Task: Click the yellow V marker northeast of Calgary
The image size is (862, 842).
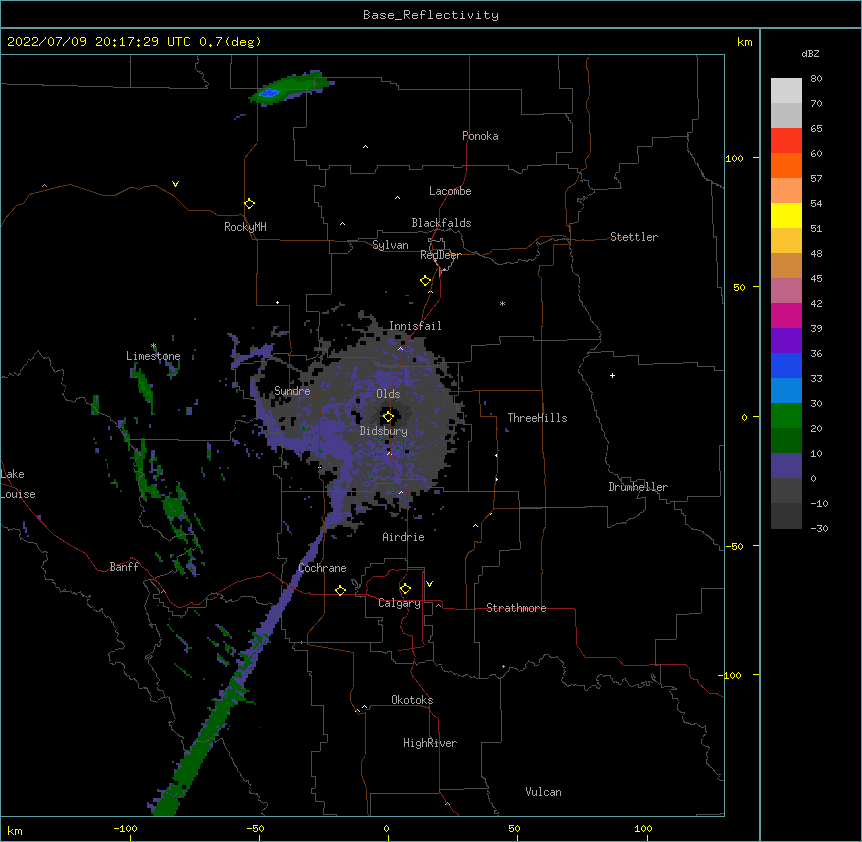Action: coord(429,584)
